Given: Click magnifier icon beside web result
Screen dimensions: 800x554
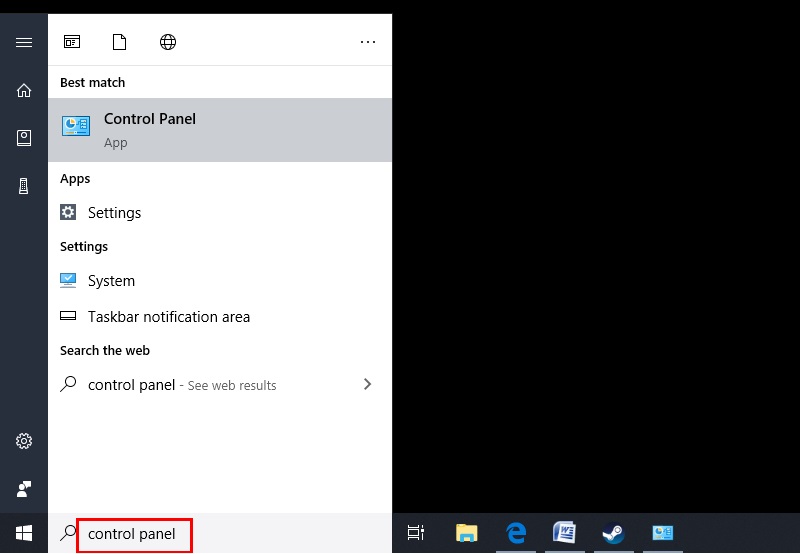Looking at the screenshot, I should pos(68,384).
